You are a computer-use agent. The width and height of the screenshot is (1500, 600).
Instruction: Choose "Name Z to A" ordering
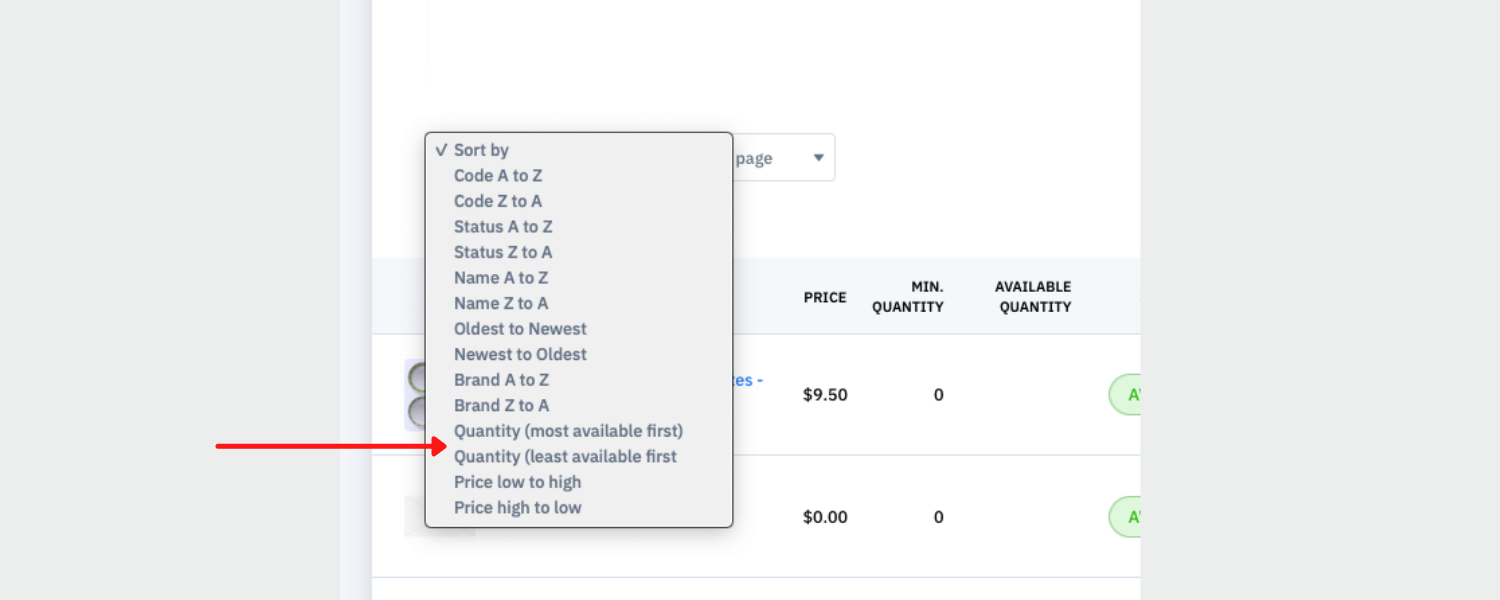[x=501, y=303]
